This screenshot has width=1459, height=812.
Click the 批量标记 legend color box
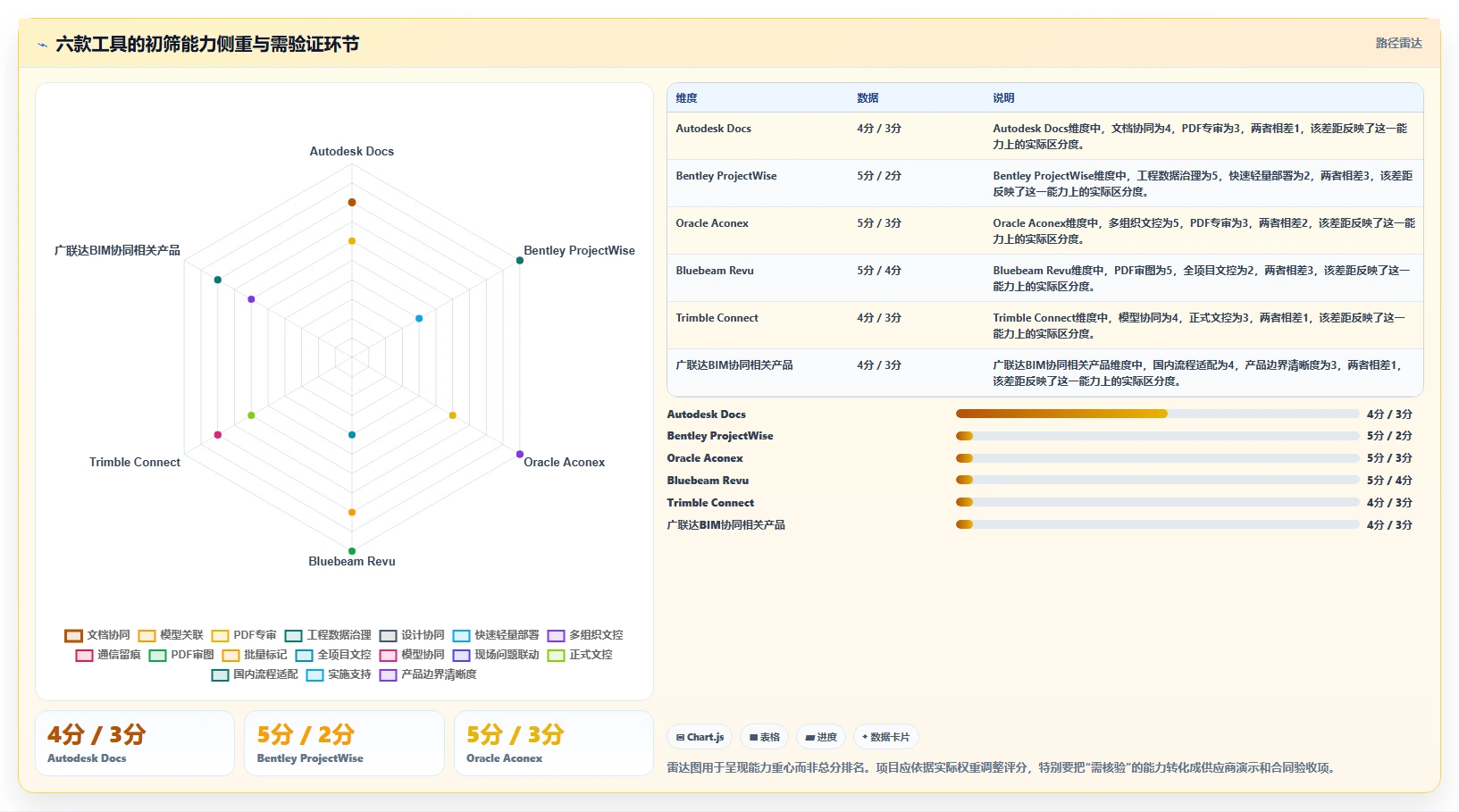[231, 656]
